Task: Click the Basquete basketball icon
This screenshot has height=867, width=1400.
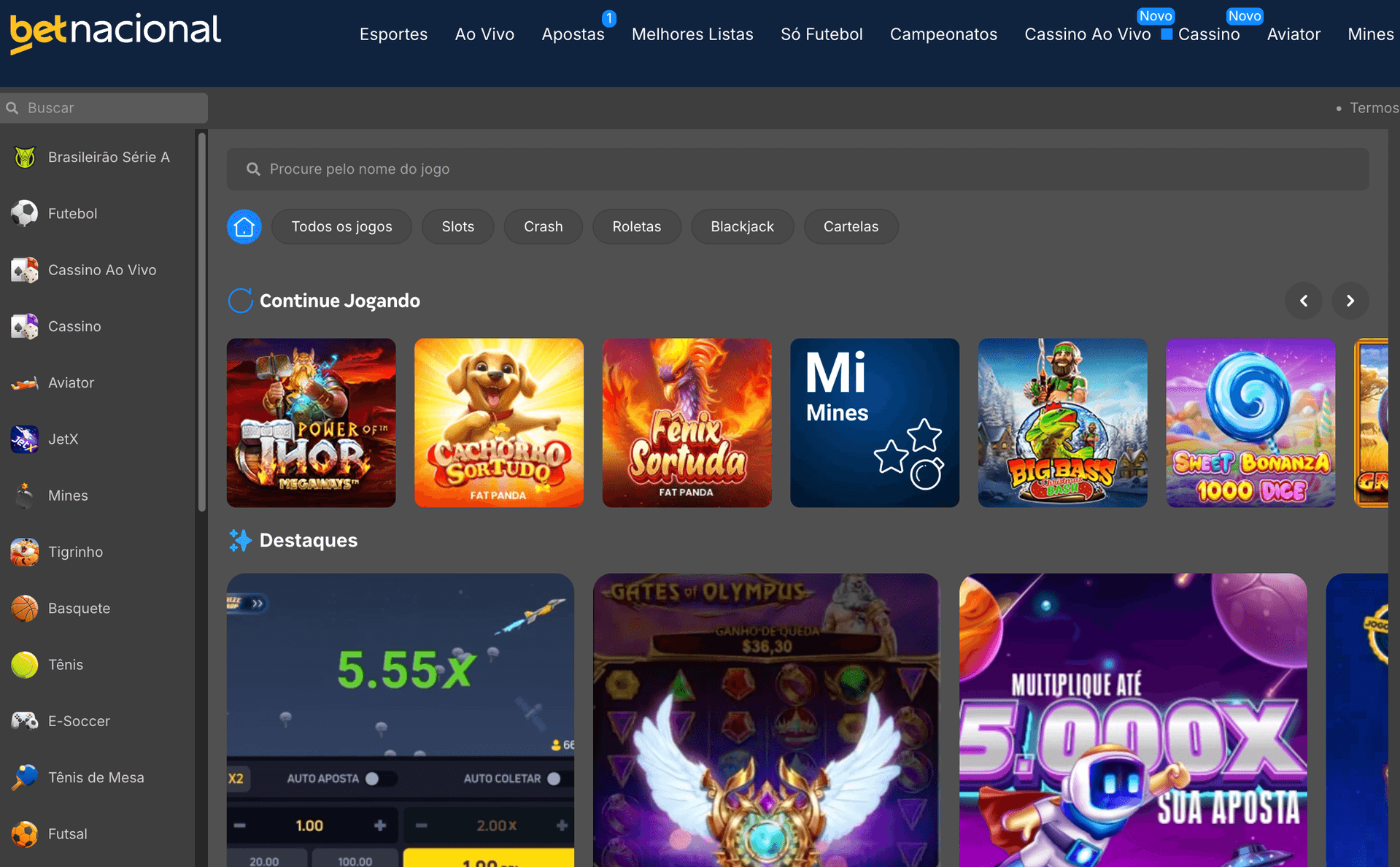Action: (25, 608)
